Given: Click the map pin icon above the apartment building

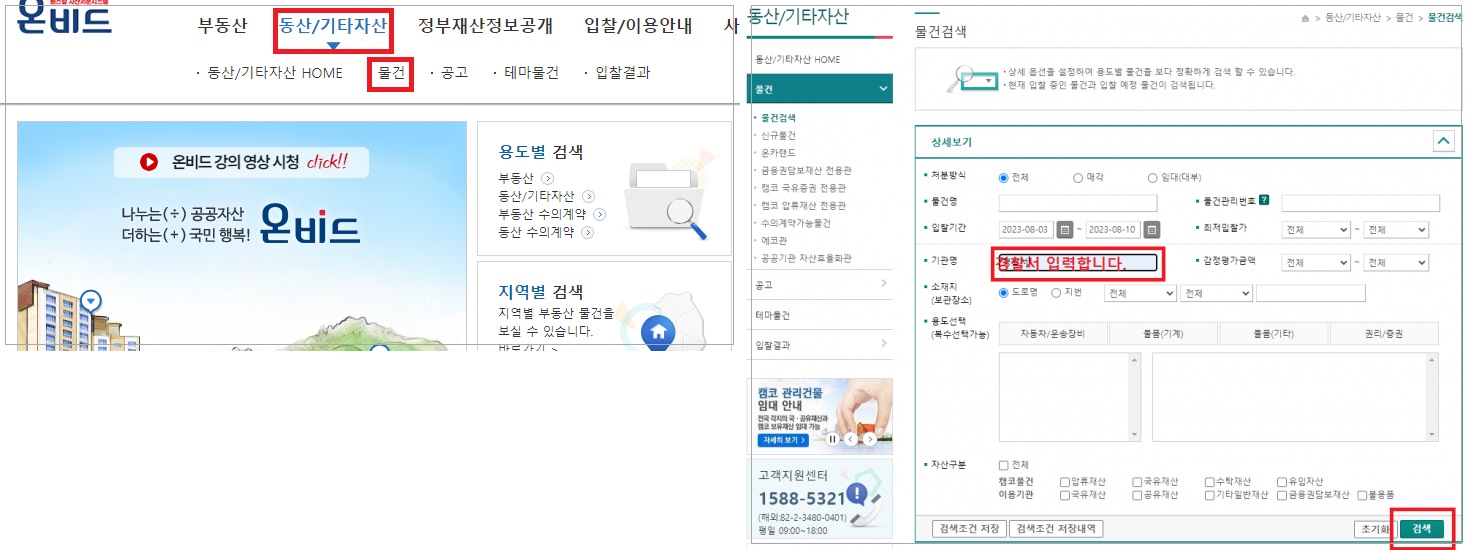Looking at the screenshot, I should [91, 300].
